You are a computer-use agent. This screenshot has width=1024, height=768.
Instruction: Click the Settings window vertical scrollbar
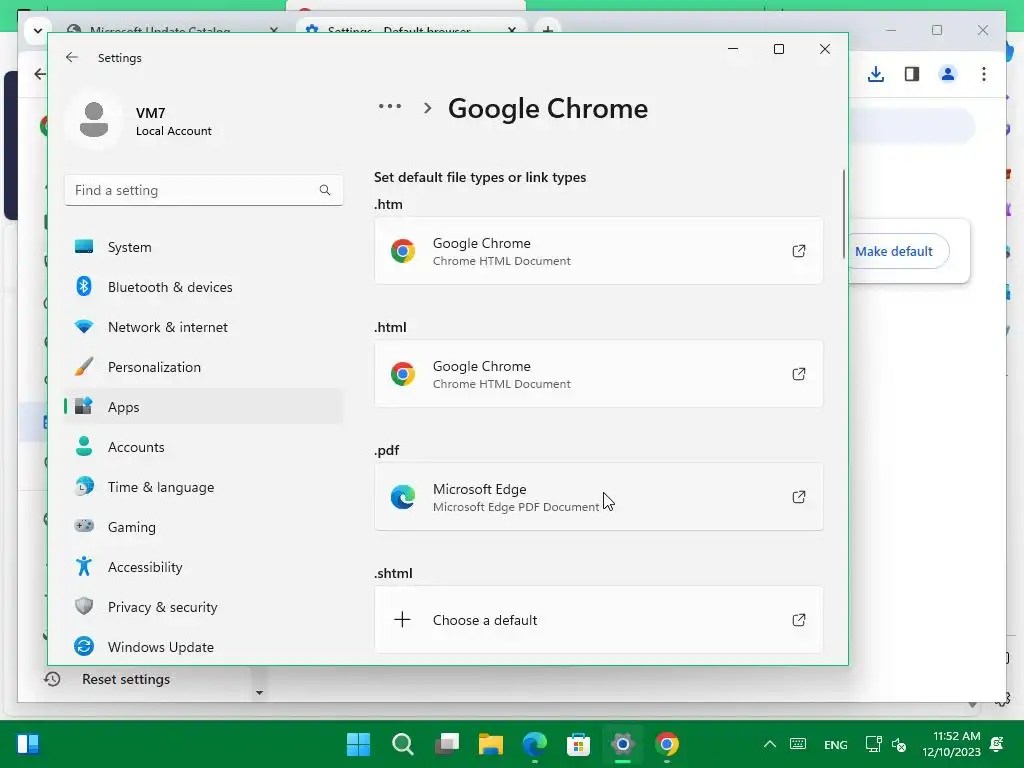tap(844, 214)
